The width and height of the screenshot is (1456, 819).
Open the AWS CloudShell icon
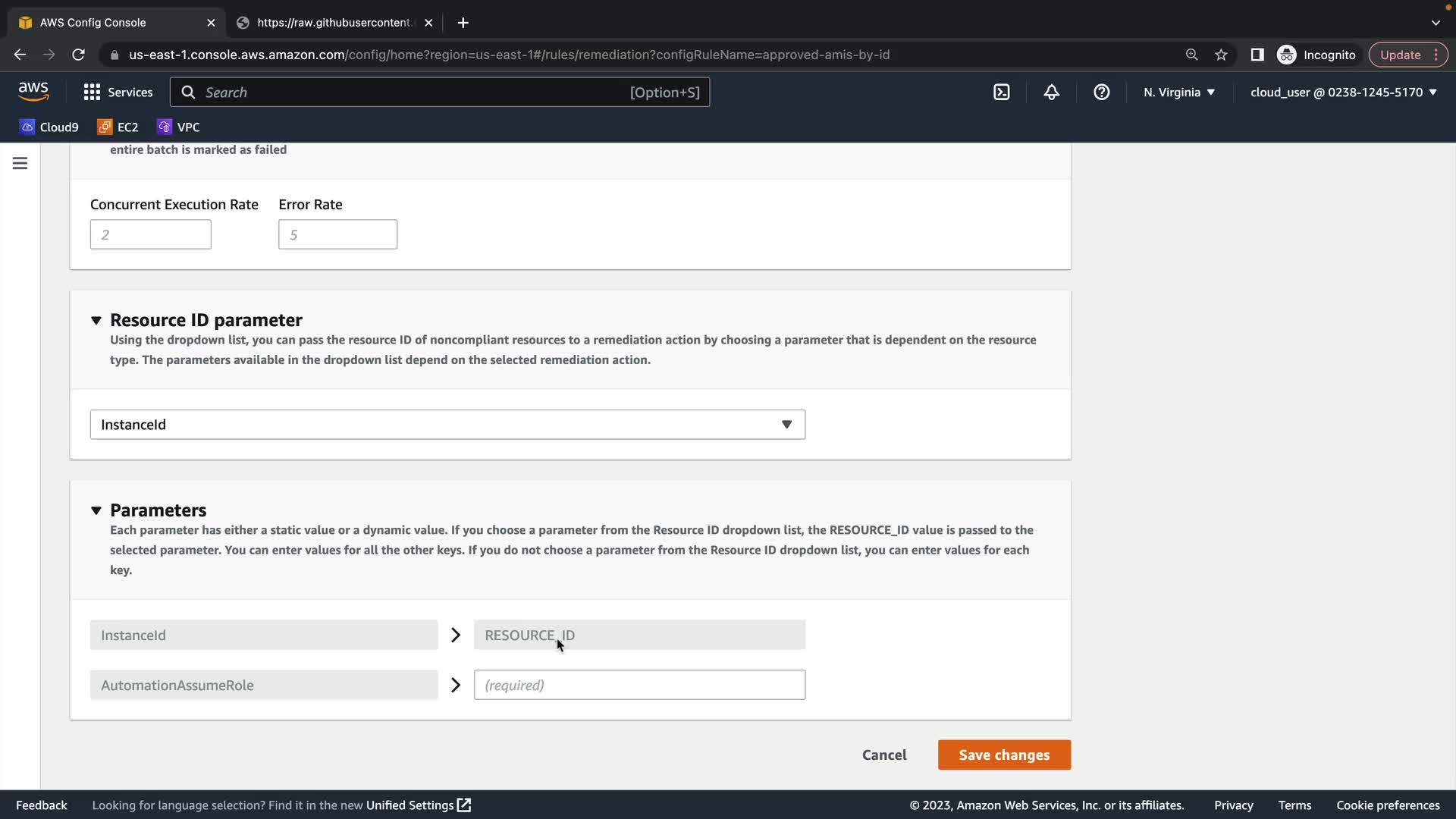point(1001,93)
